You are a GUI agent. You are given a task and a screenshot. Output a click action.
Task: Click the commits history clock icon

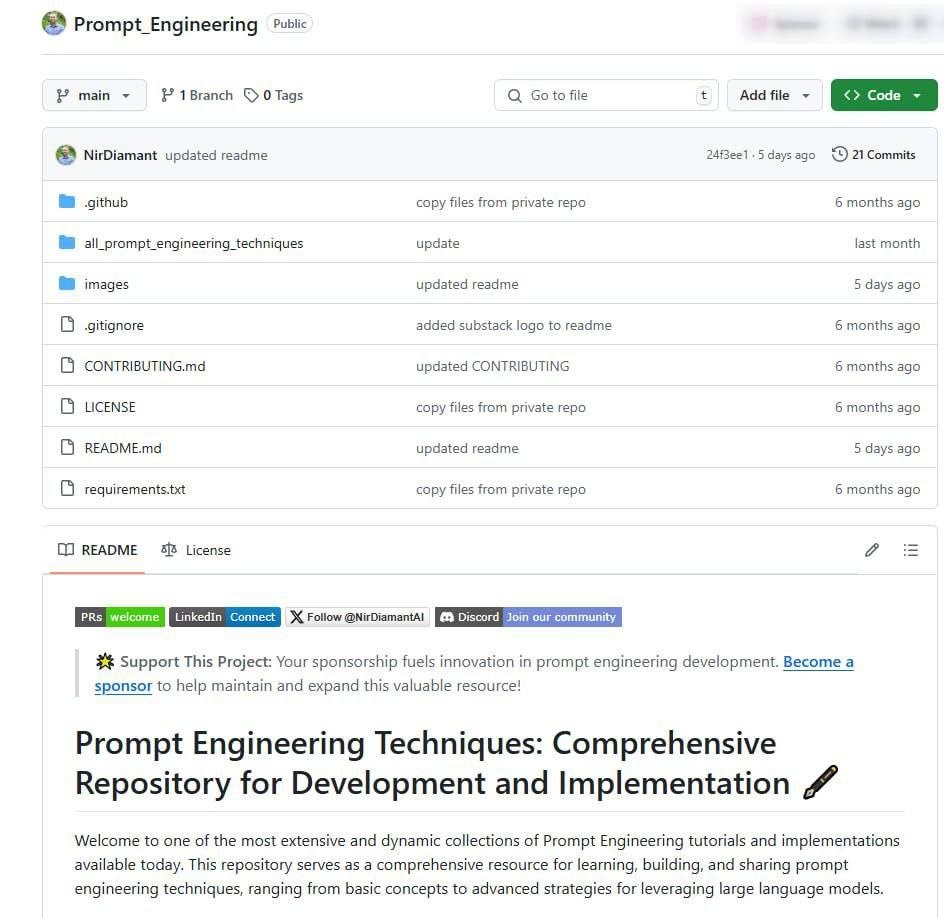[x=839, y=155]
